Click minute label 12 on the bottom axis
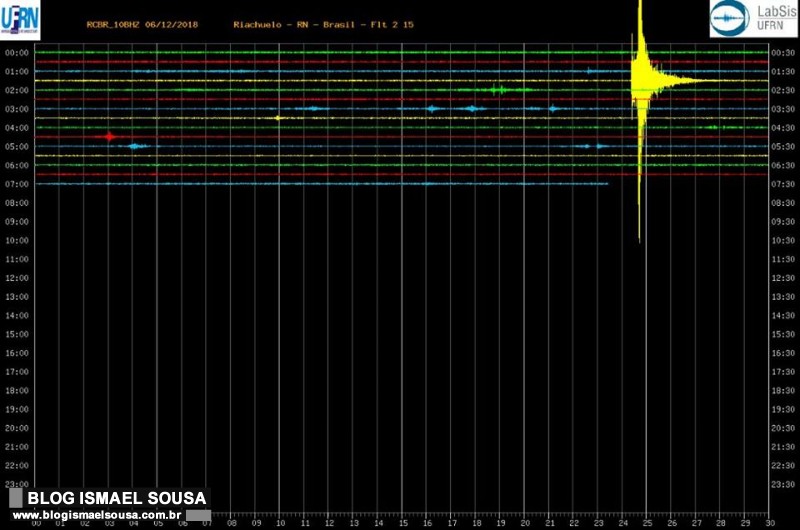Image resolution: width=800 pixels, height=530 pixels. [330, 523]
